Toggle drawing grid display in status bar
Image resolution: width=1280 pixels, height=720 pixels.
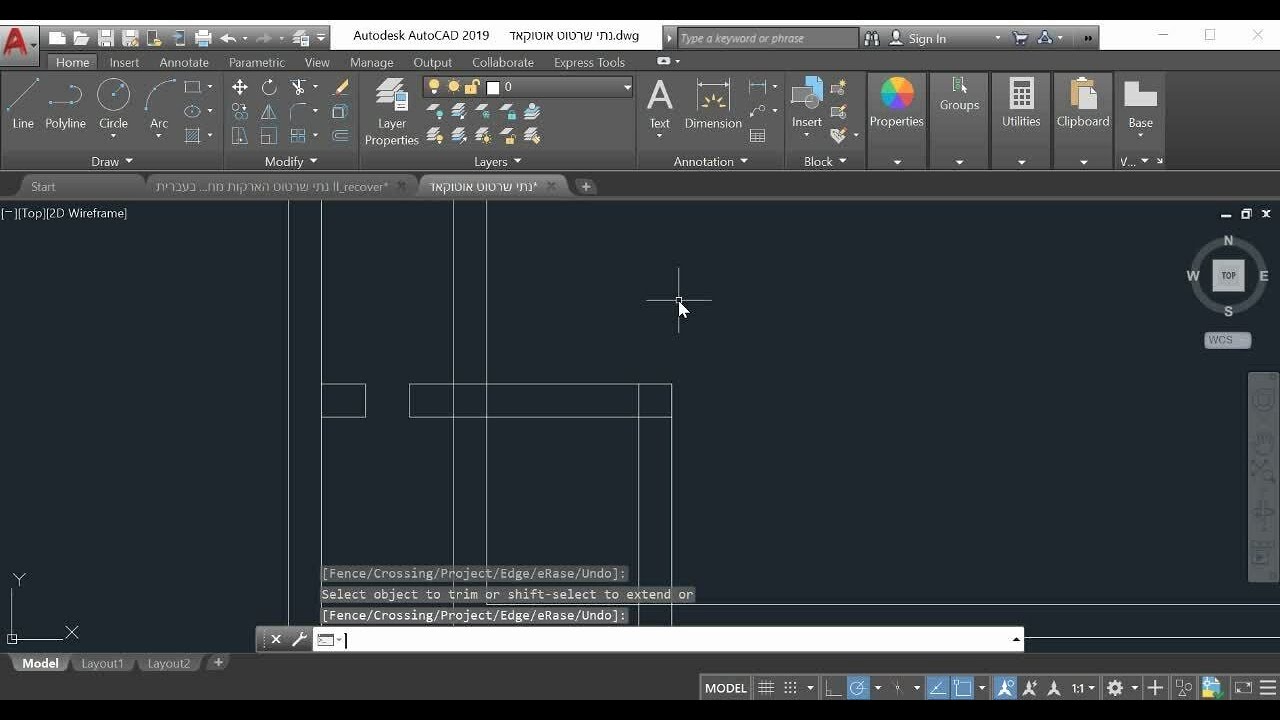click(766, 688)
